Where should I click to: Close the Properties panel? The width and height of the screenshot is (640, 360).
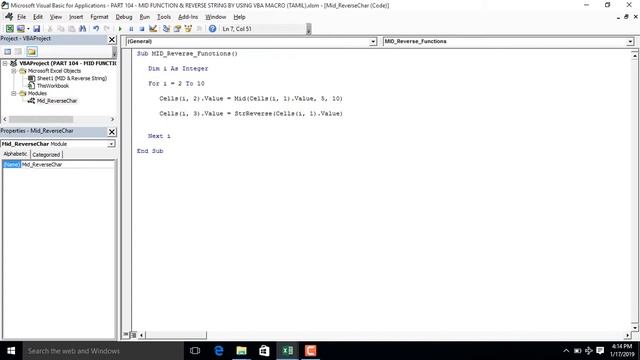coord(112,131)
